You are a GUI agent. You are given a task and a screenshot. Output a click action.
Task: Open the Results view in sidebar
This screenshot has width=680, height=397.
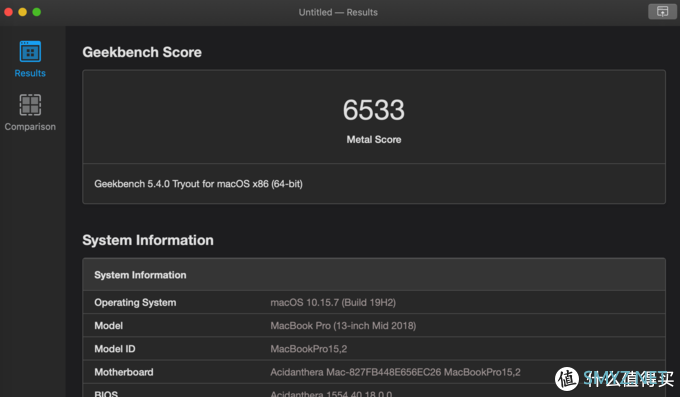[x=30, y=59]
